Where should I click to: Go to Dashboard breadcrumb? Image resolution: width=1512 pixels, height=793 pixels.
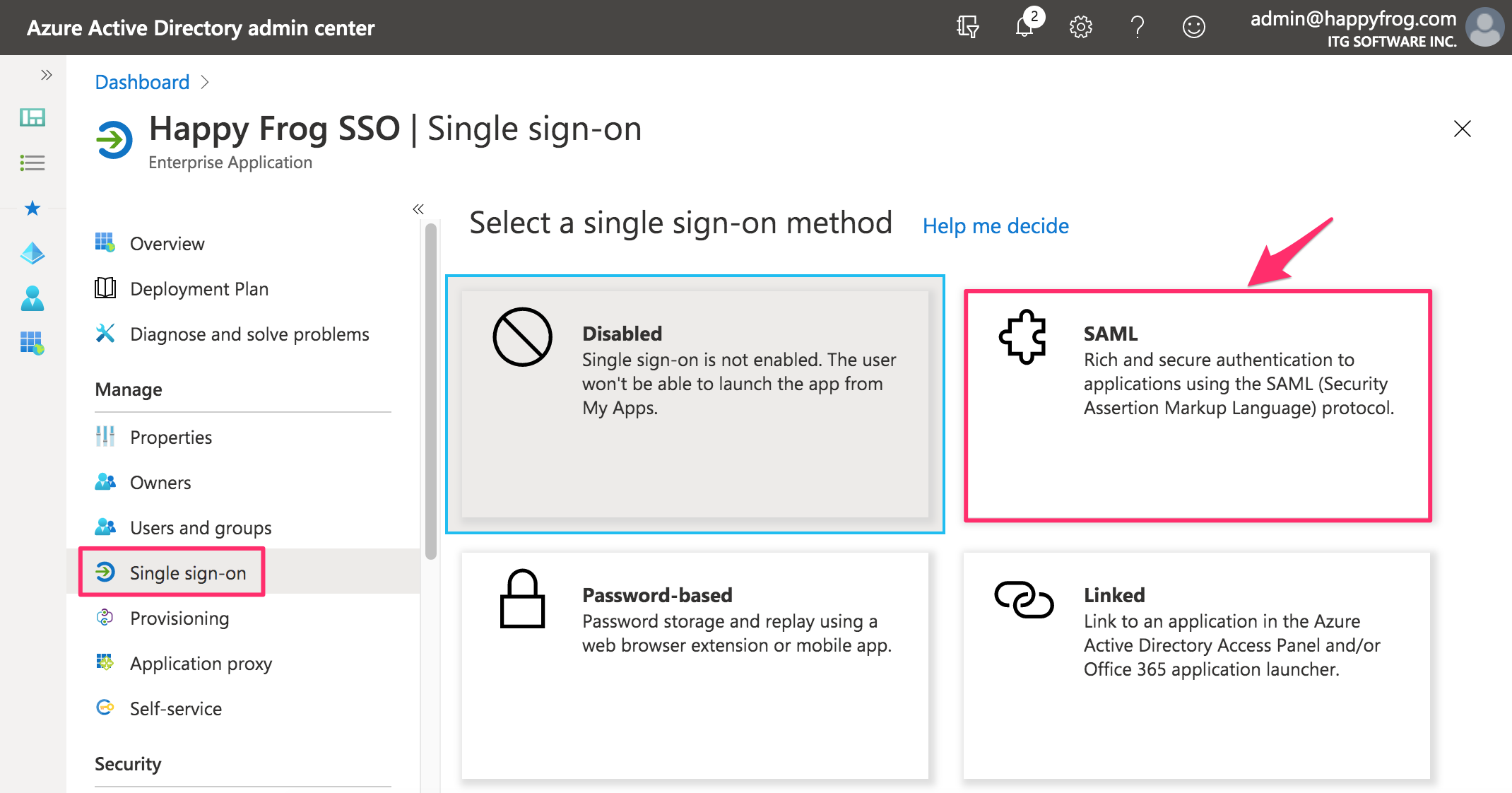click(142, 82)
